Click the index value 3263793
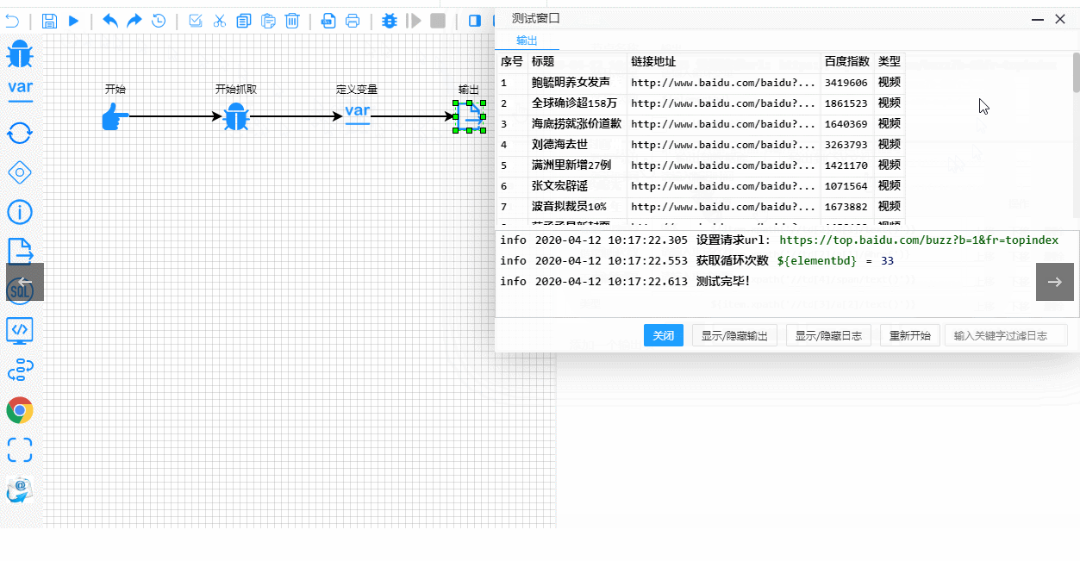1080x561 pixels. pyautogui.click(x=846, y=145)
